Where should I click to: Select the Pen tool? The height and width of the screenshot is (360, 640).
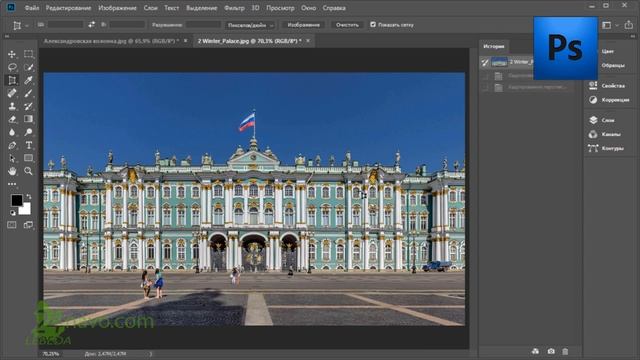[12, 145]
